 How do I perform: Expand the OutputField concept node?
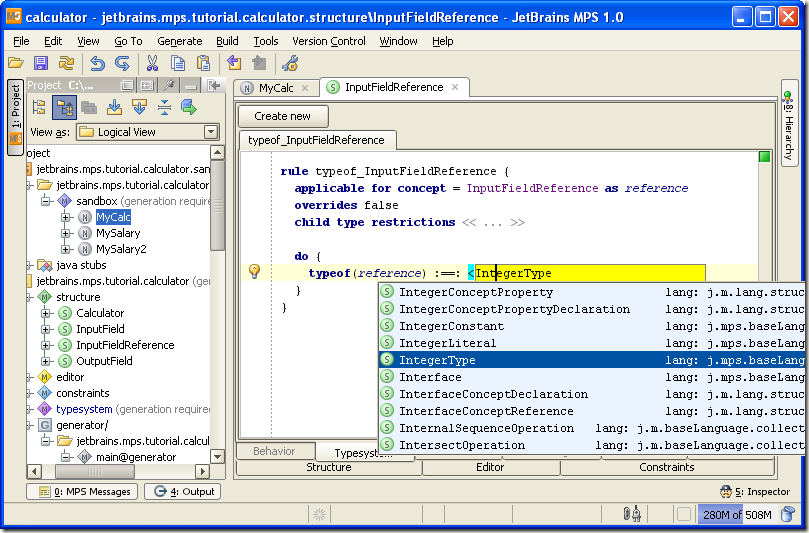45,361
